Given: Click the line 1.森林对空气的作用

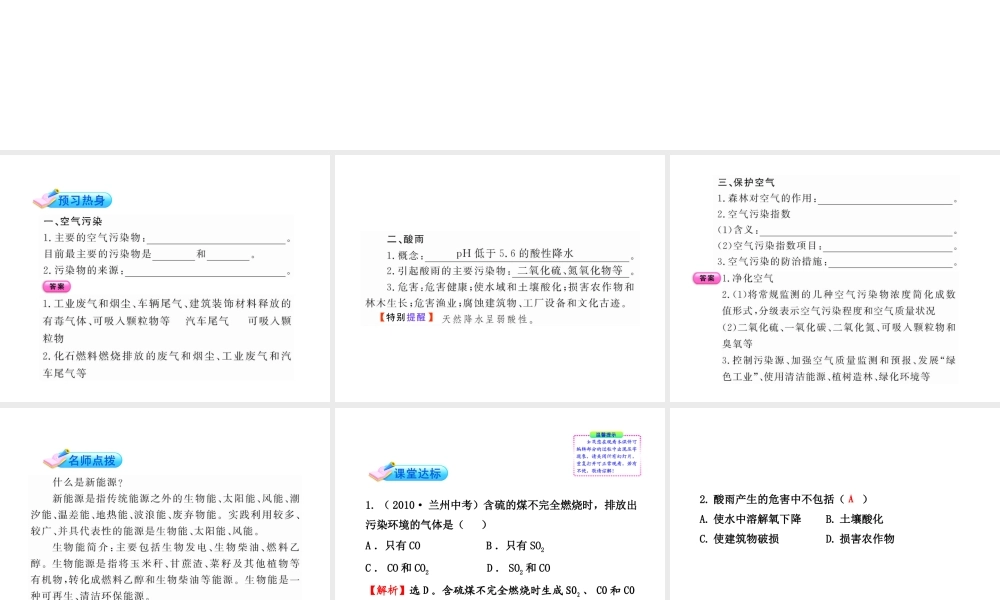Looking at the screenshot, I should coord(837,198).
